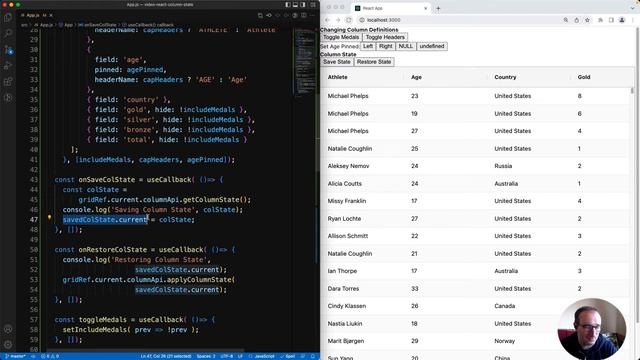Bookmark this page with the star icon
Viewport: 640px width, 360px height.
point(587,20)
